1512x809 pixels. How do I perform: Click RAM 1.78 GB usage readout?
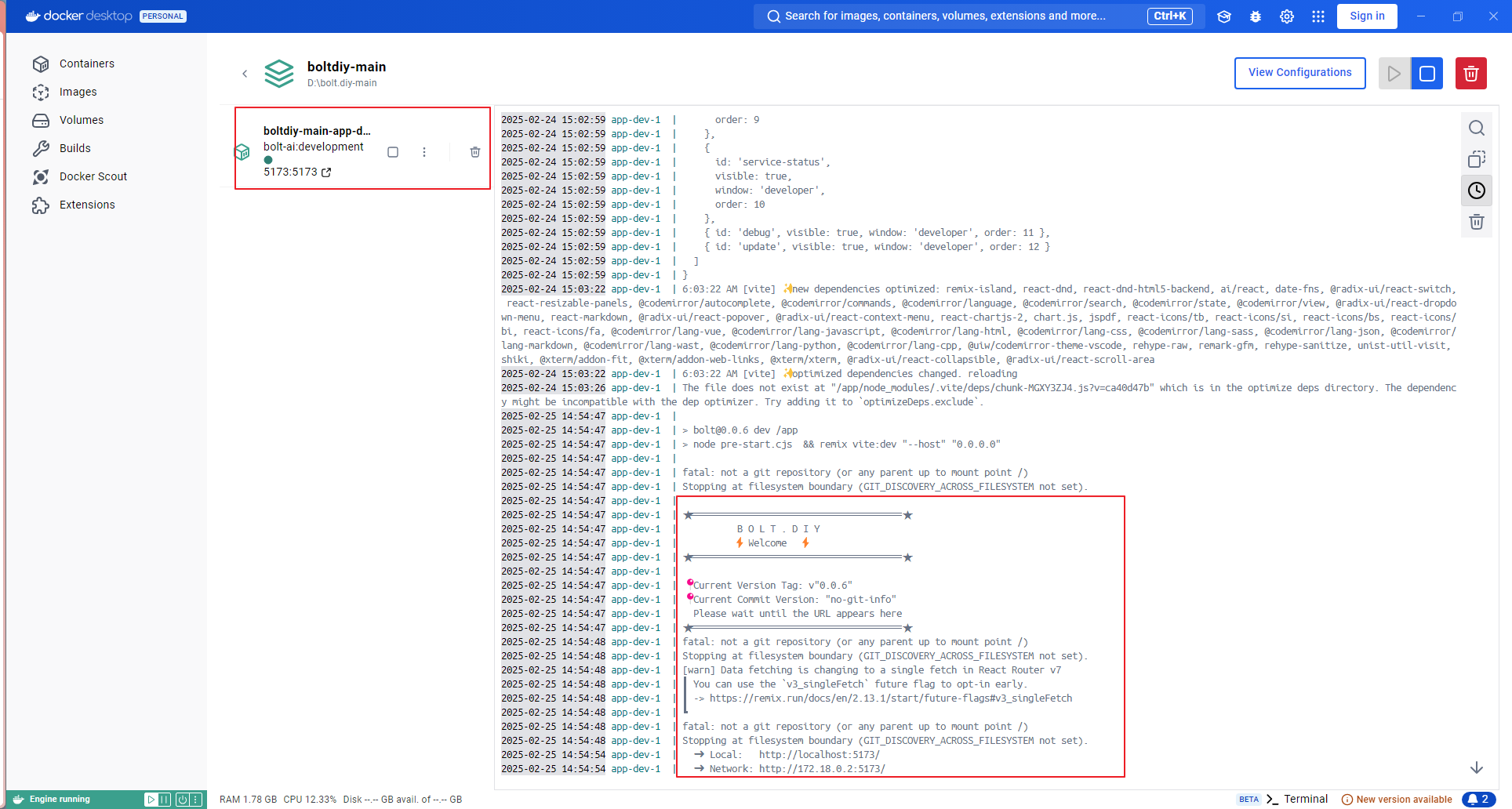pyautogui.click(x=248, y=800)
